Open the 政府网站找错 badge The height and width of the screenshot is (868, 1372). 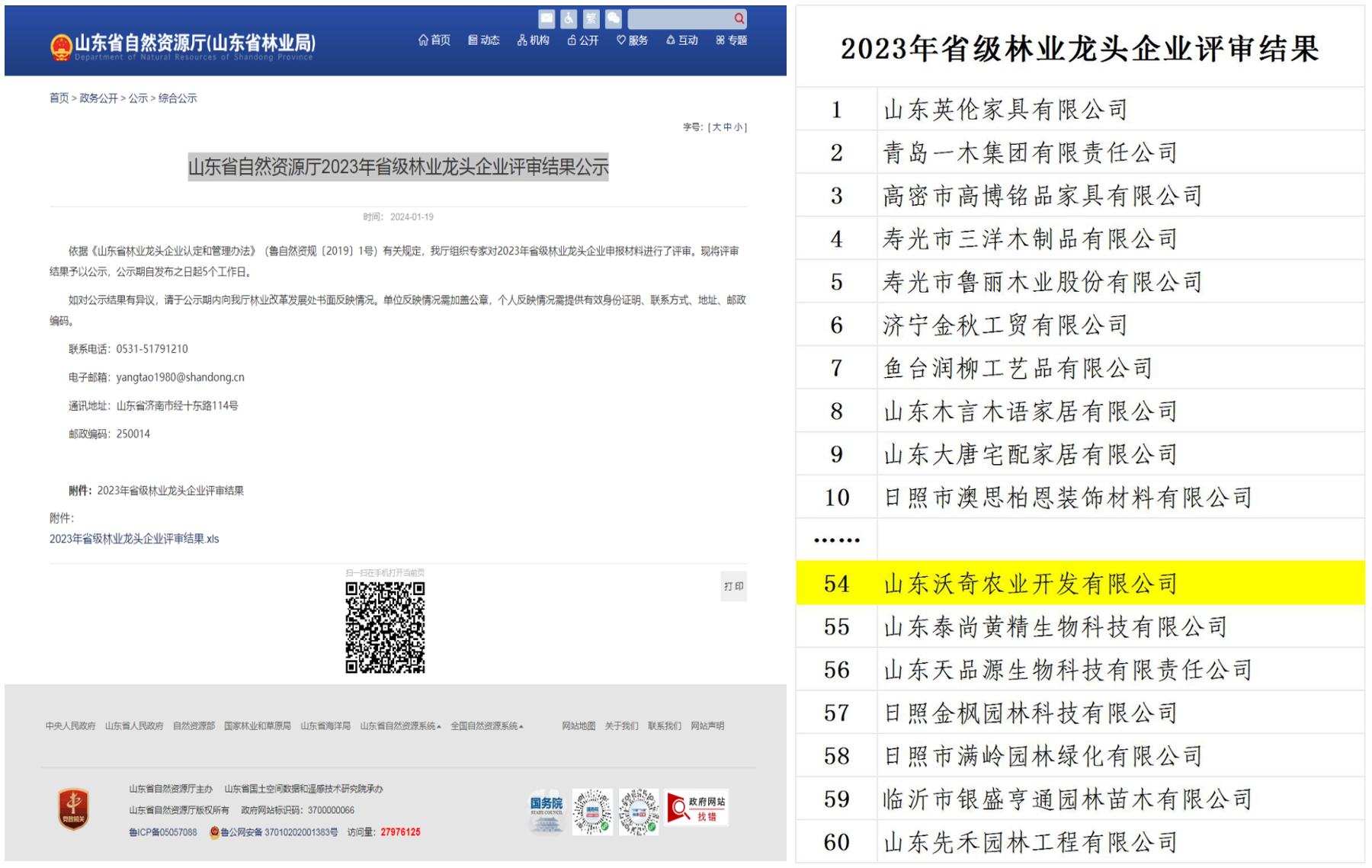[697, 808]
